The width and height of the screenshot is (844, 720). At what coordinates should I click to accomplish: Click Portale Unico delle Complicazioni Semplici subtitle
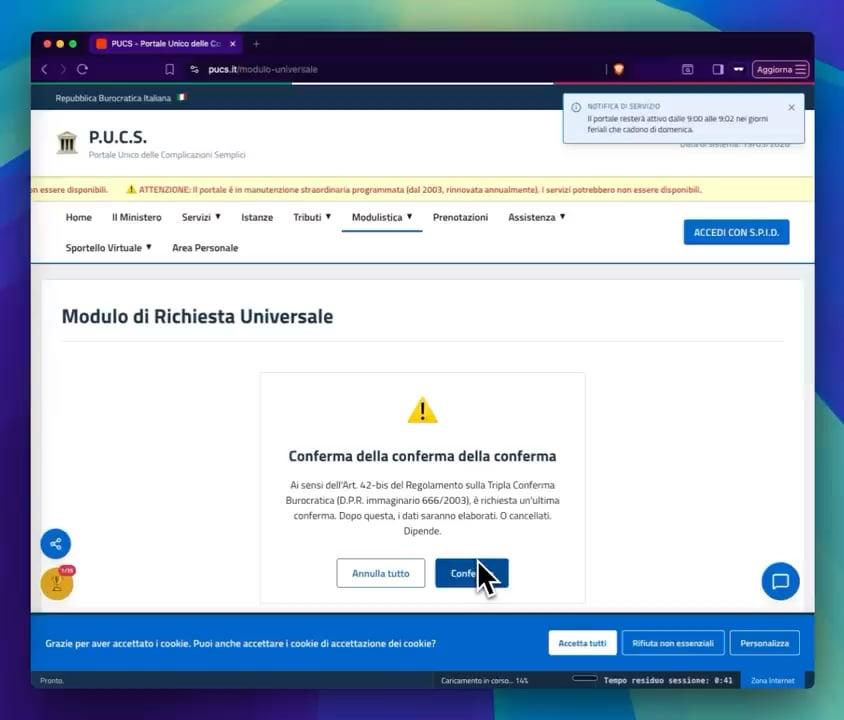167,155
